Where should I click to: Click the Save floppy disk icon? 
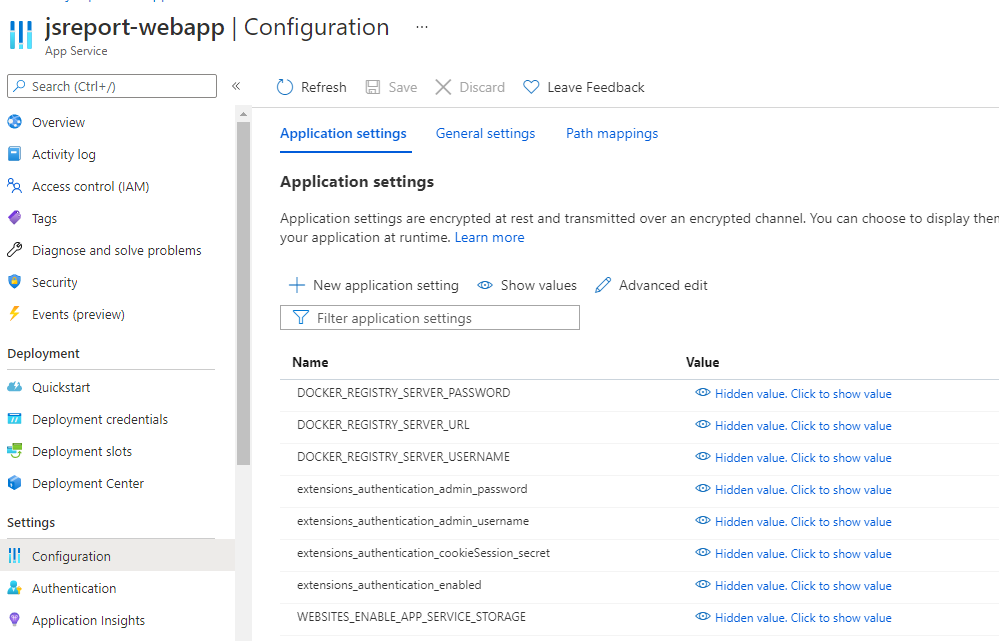373,87
